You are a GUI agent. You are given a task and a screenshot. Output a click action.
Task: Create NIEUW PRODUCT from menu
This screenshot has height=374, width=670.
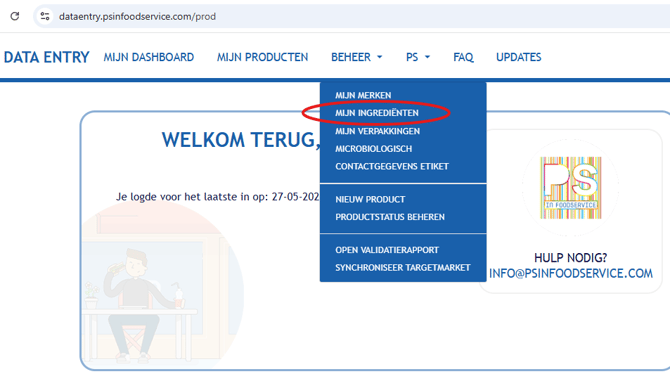(370, 200)
